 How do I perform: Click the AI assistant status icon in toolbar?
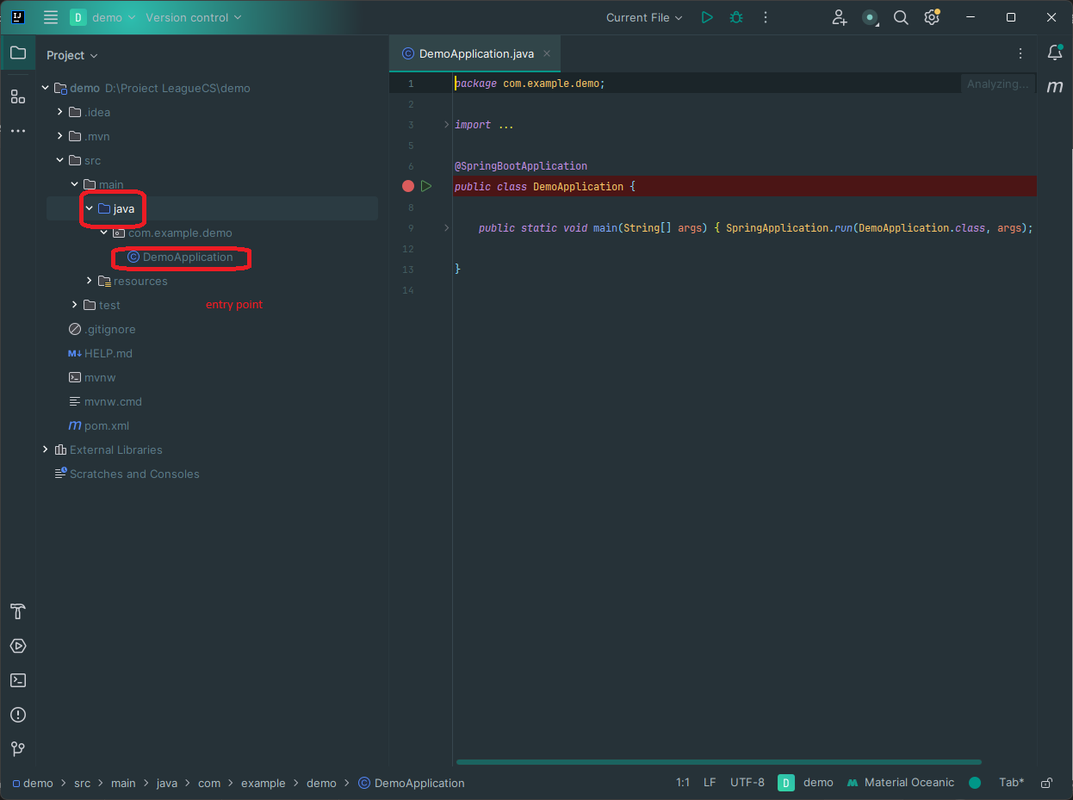pos(870,18)
